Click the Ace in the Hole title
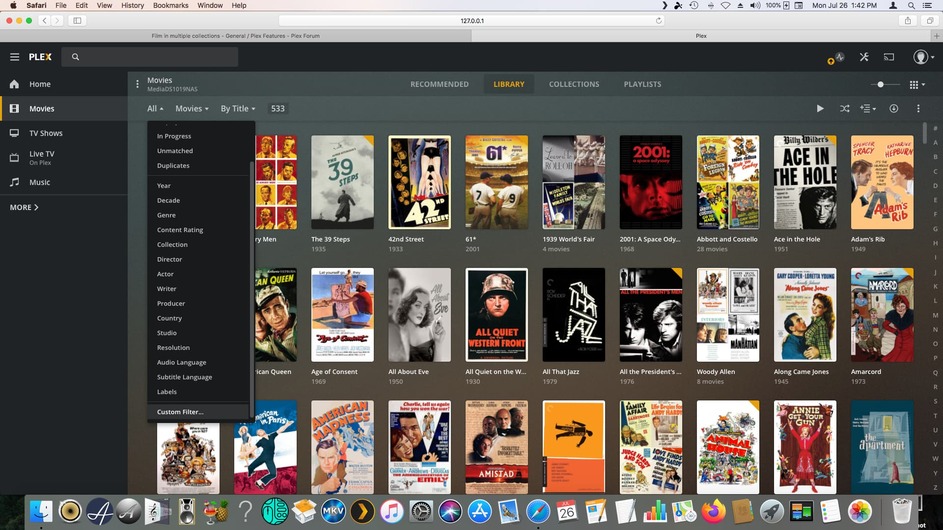This screenshot has width=943, height=530. click(796, 239)
